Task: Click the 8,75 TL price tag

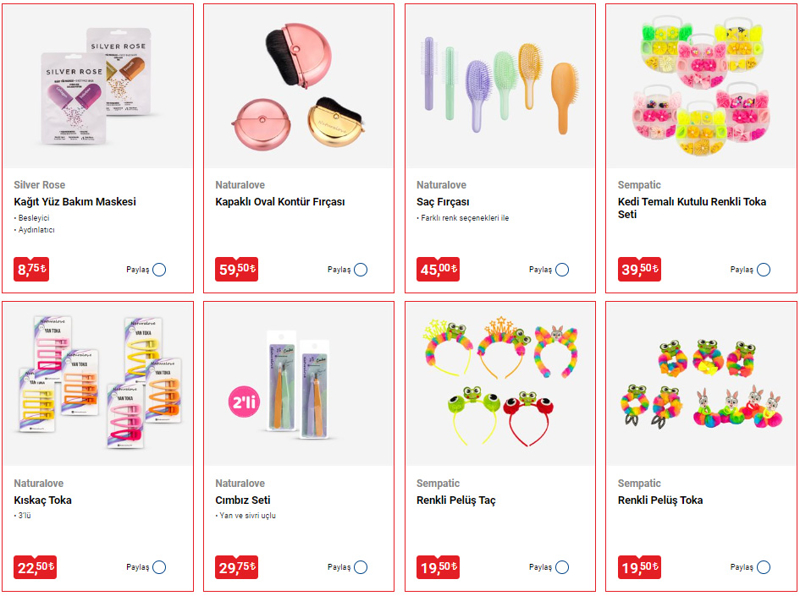Action: [32, 269]
